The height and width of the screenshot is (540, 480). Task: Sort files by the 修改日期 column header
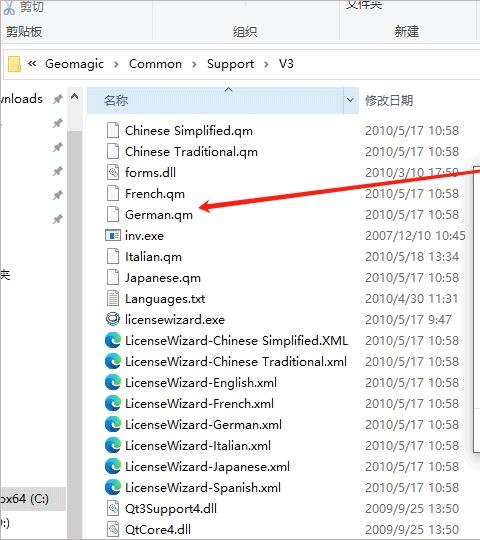click(389, 101)
